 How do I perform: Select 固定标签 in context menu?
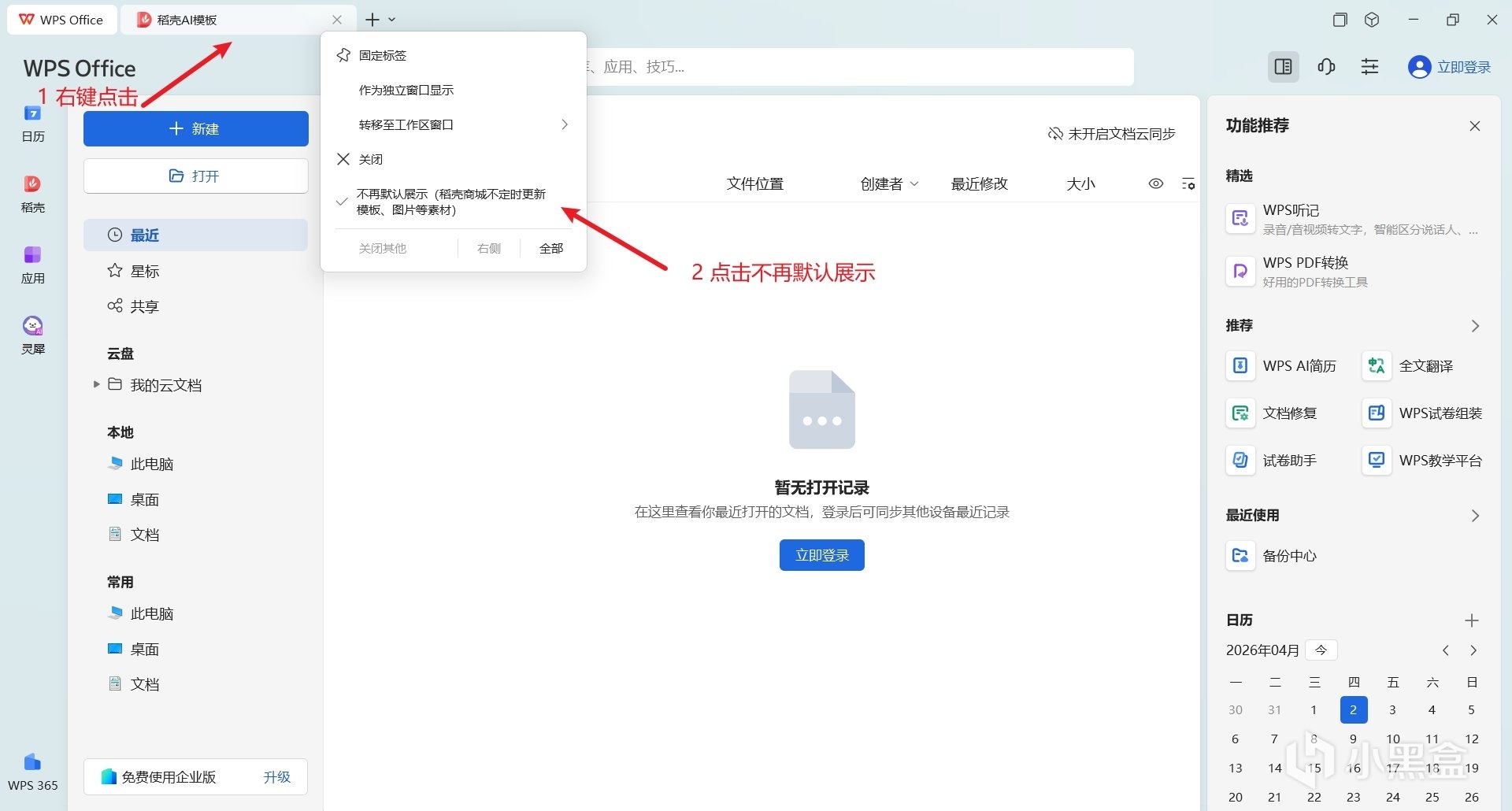454,55
